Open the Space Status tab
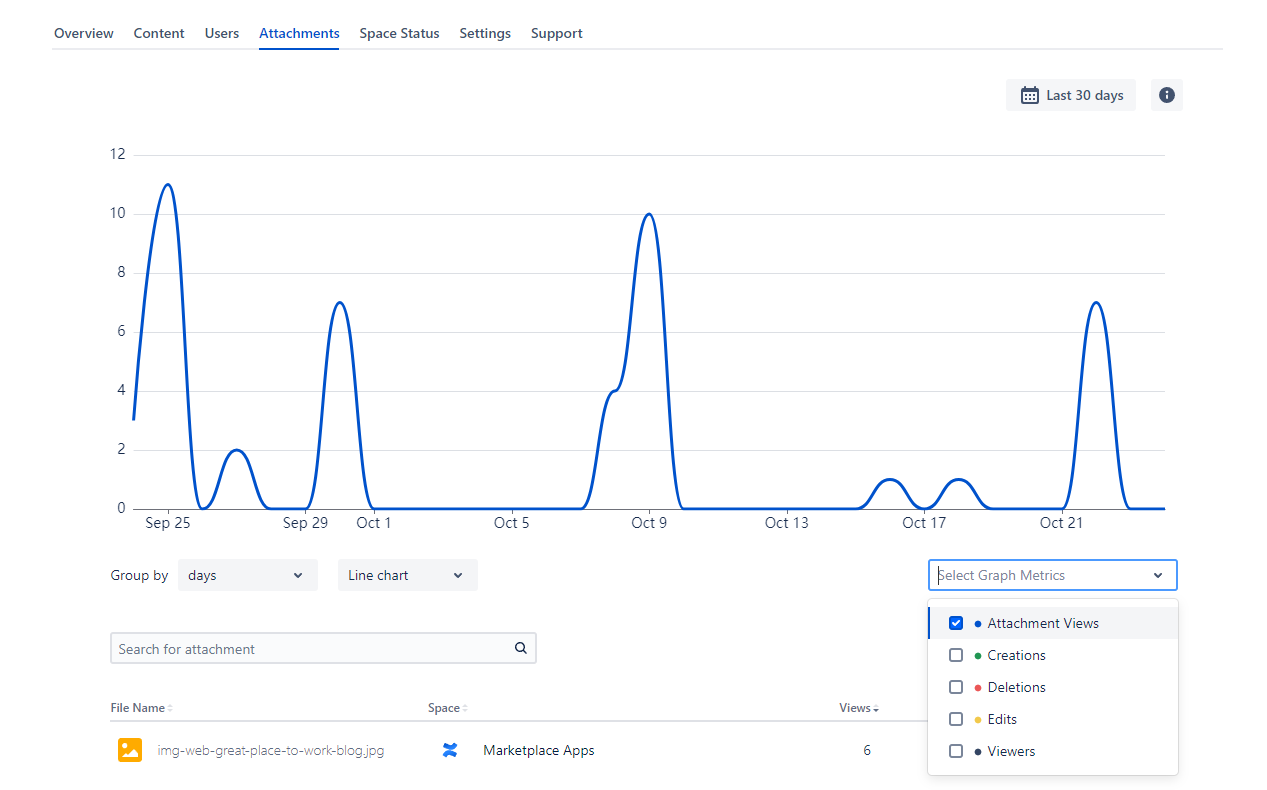Image resolution: width=1267 pixels, height=790 pixels. (399, 33)
